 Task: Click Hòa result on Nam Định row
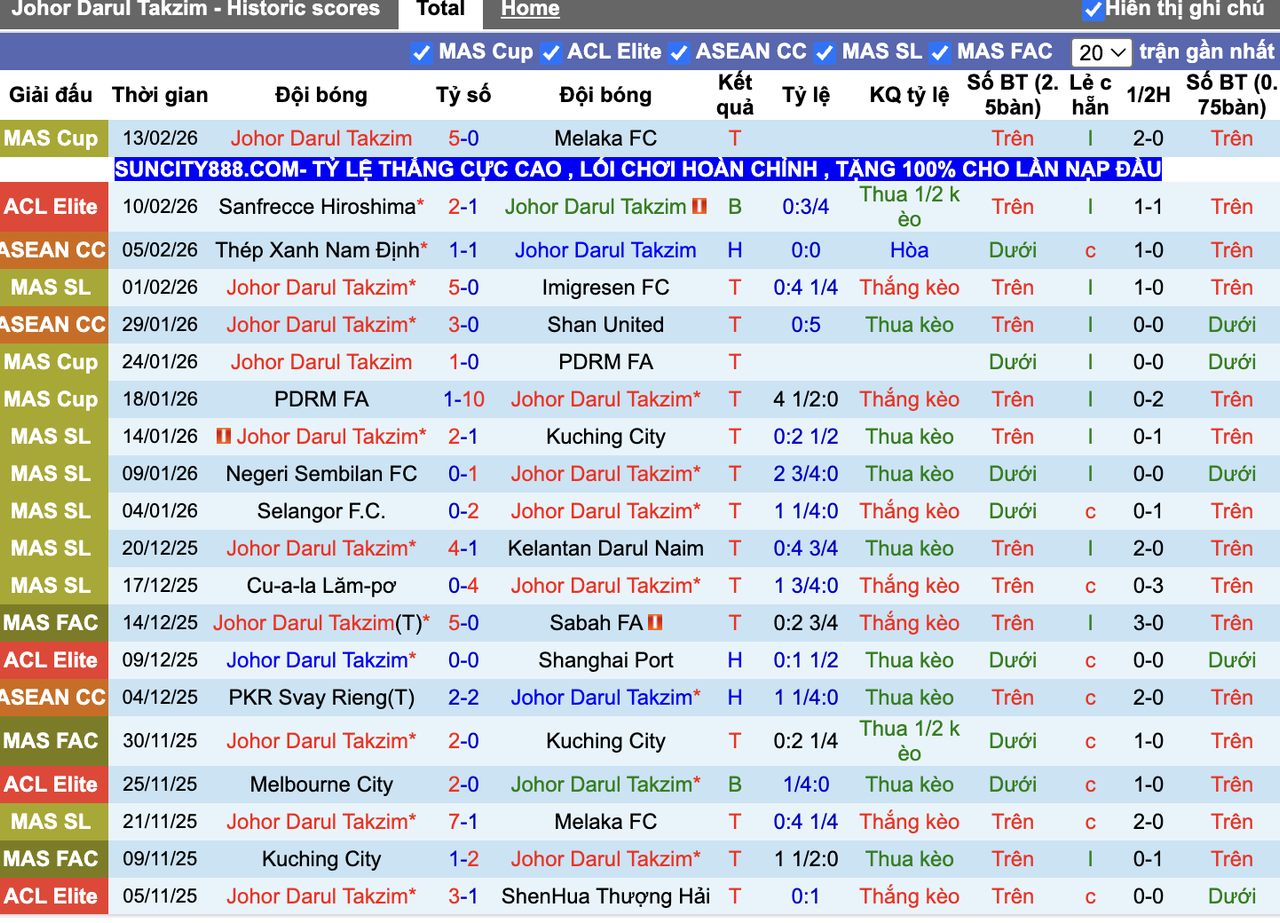[910, 250]
